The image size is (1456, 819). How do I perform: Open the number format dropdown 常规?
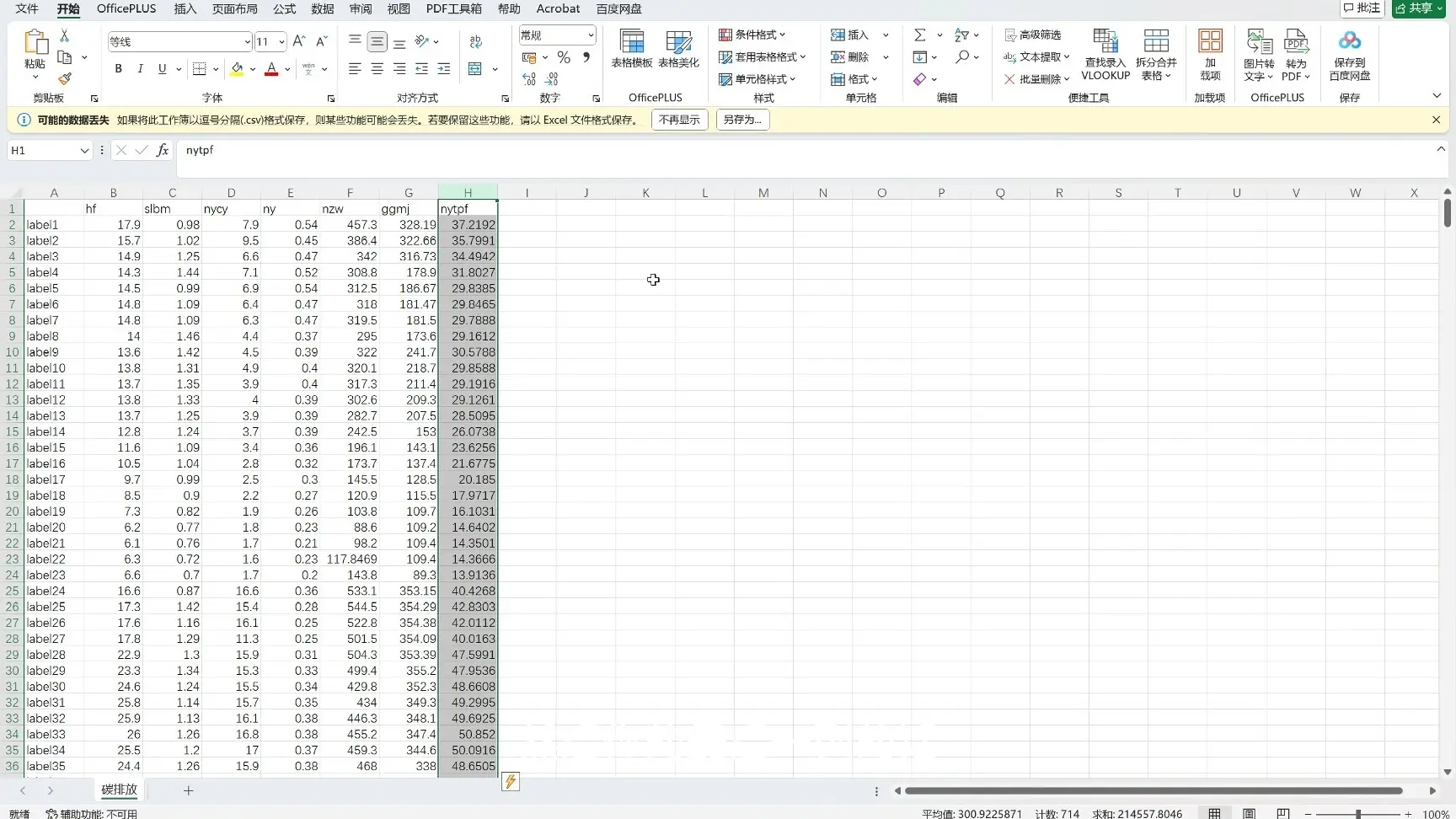point(591,35)
